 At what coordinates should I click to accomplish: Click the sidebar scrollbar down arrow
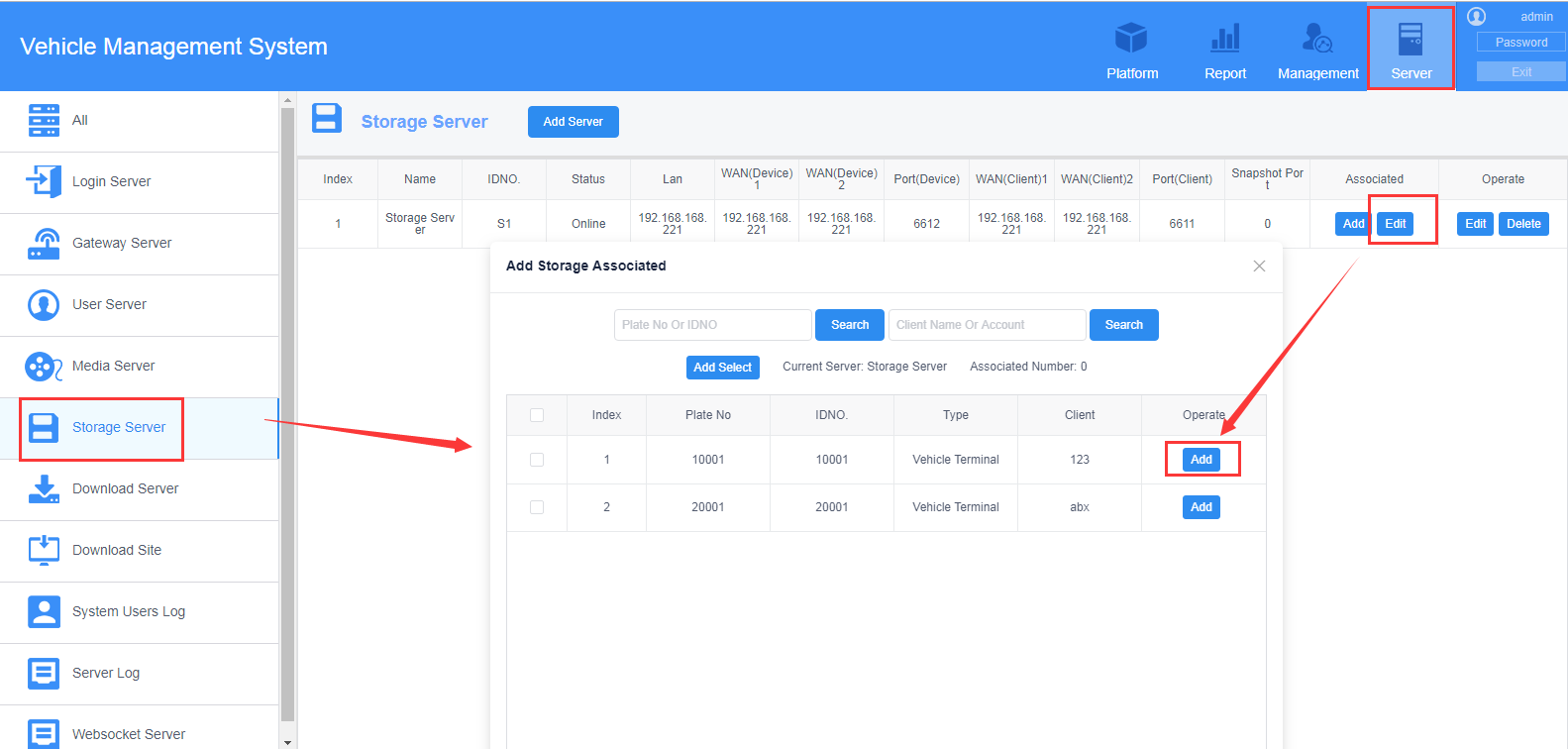click(288, 742)
